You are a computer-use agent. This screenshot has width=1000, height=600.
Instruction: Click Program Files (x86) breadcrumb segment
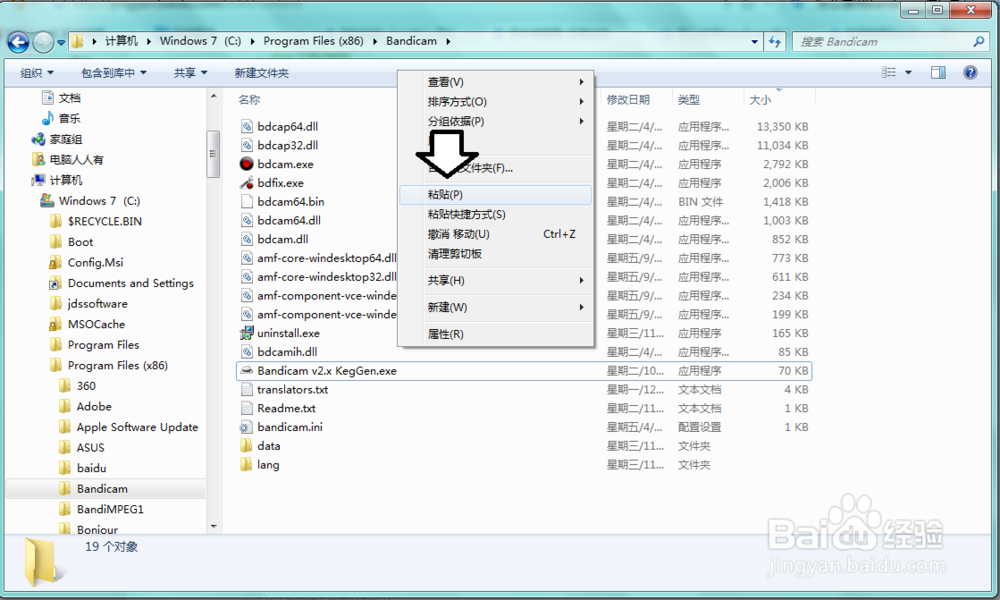tap(313, 41)
